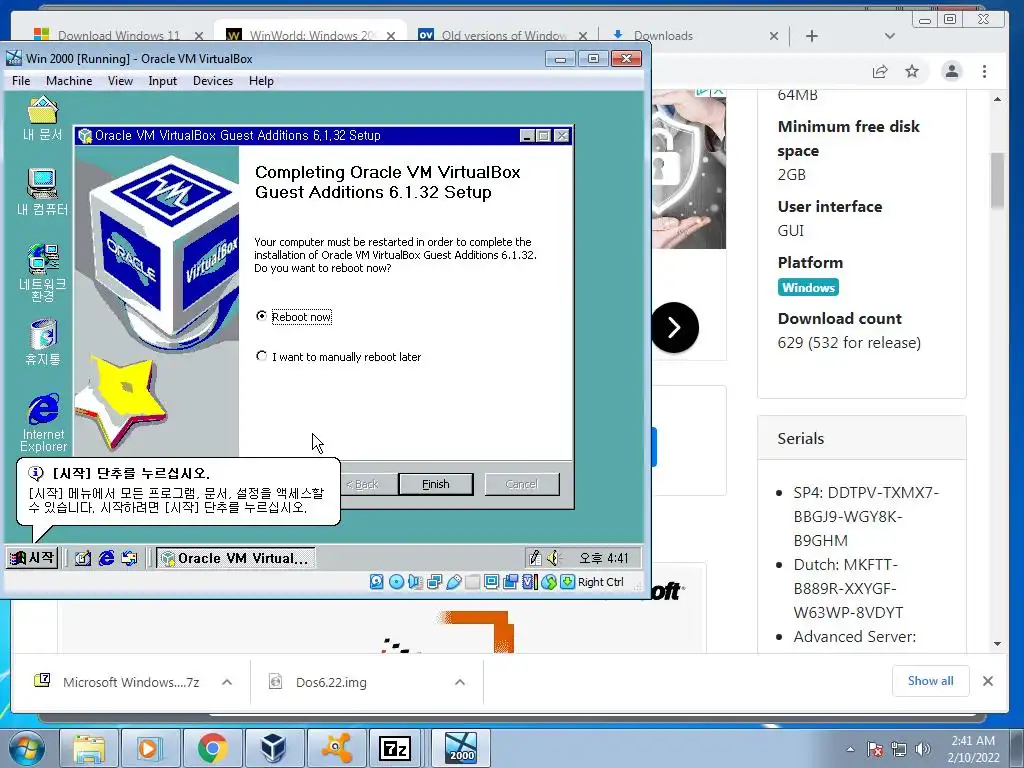Open the Machine menu in VirtualBox
1024x768 pixels.
tap(69, 81)
